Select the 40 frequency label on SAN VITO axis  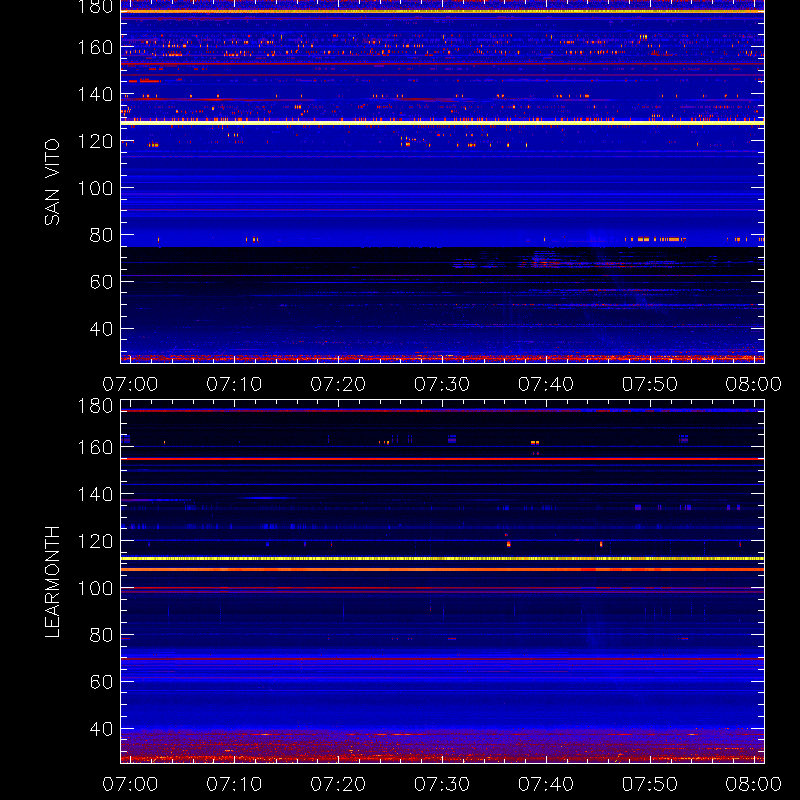[x=101, y=329]
